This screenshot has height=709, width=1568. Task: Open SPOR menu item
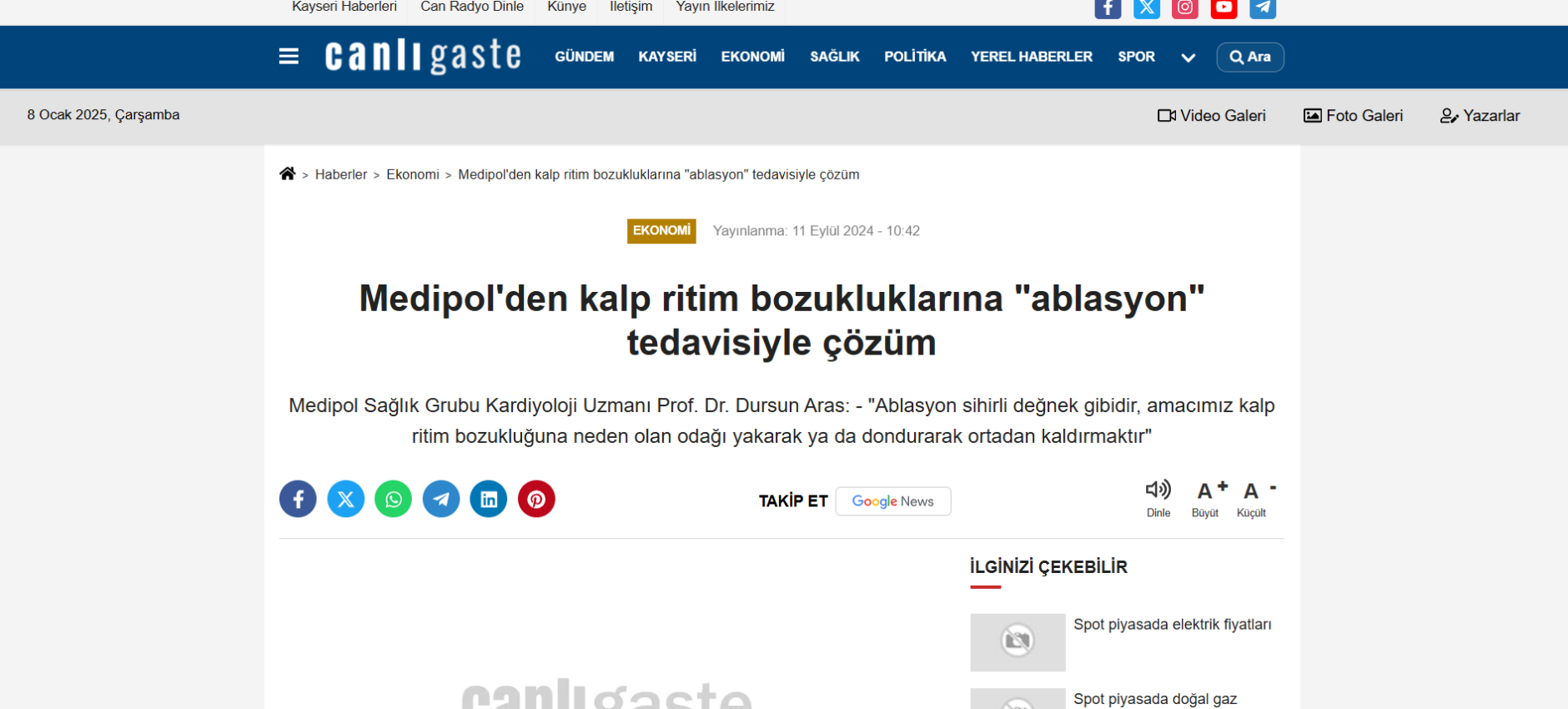1137,57
